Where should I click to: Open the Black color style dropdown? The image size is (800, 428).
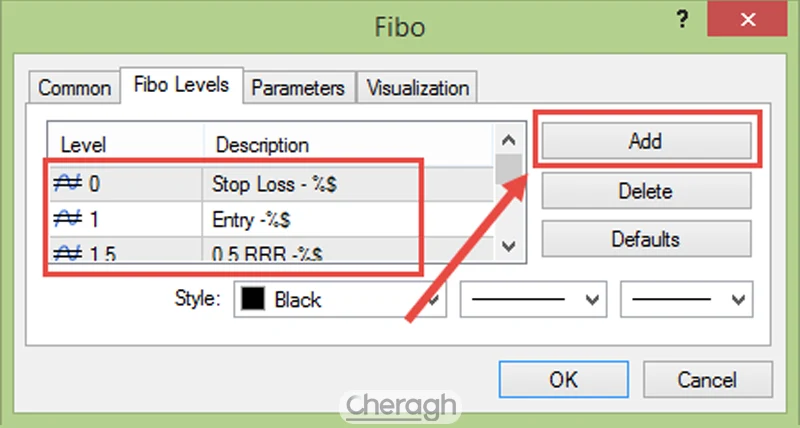point(434,299)
